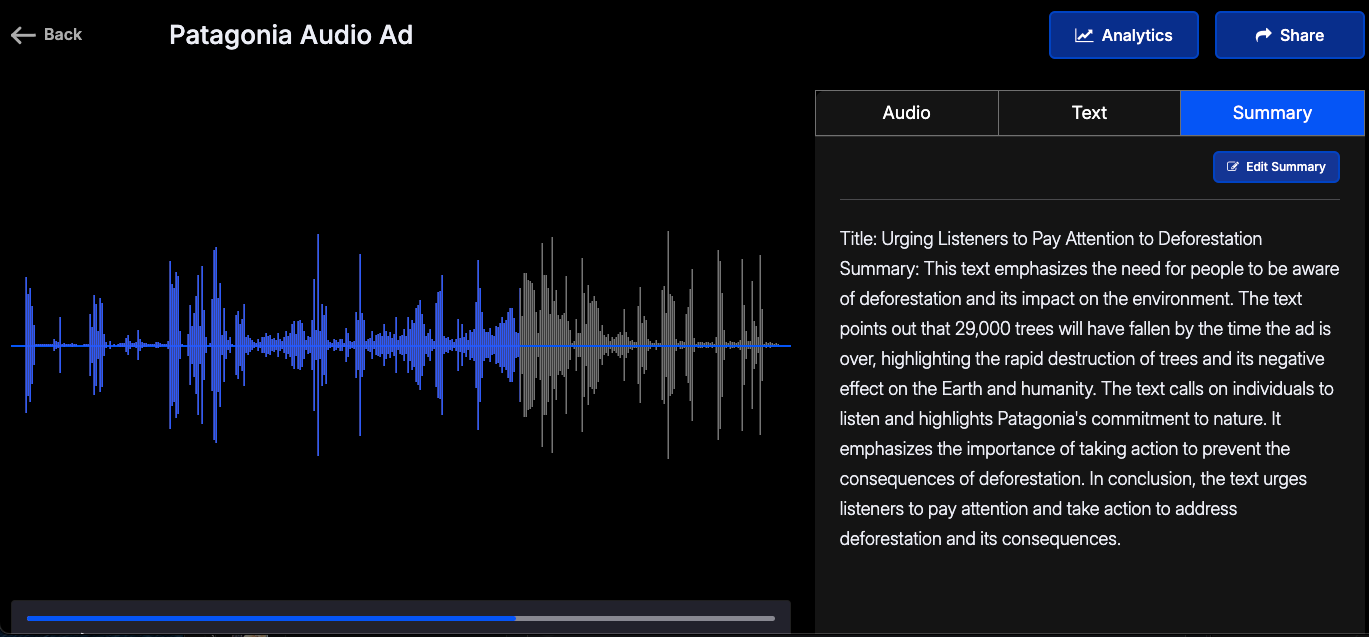
Task: Click the Edit Summary button text
Action: pyautogui.click(x=1286, y=167)
